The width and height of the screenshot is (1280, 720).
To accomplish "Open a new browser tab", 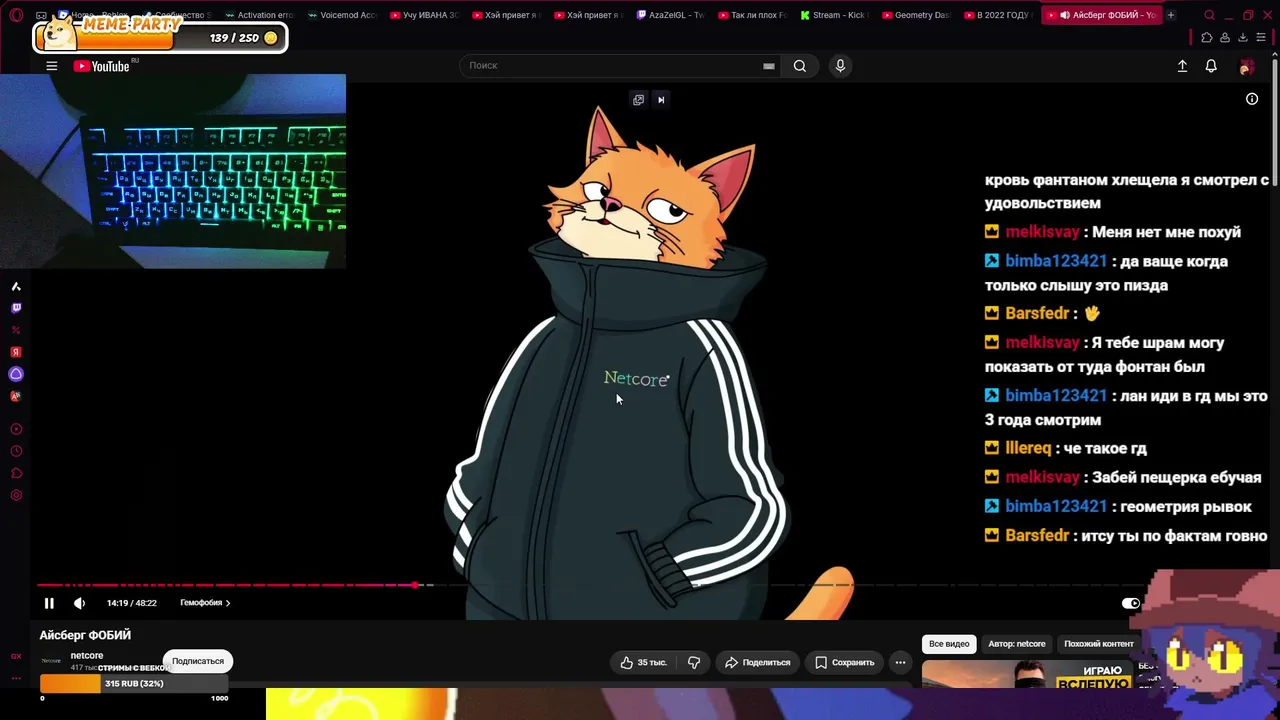I will pos(1171,15).
